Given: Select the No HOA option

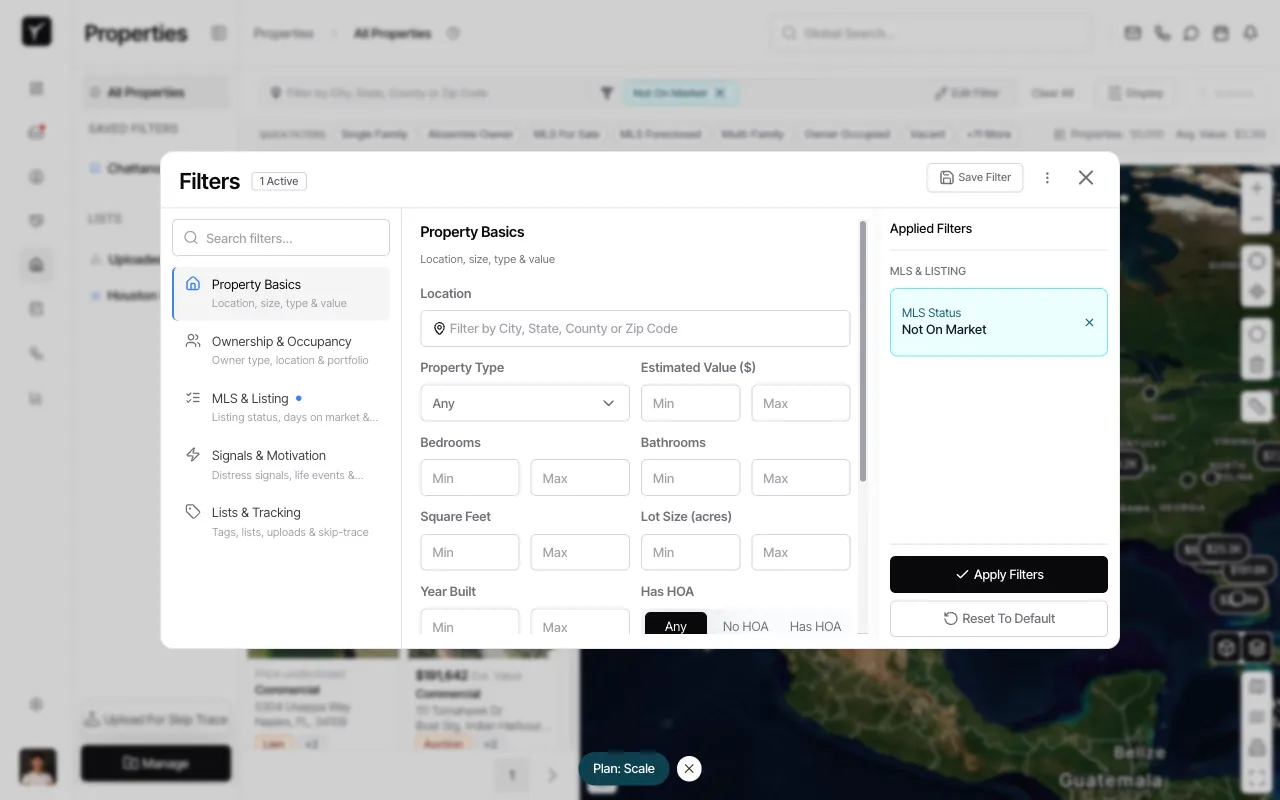Looking at the screenshot, I should 745,625.
